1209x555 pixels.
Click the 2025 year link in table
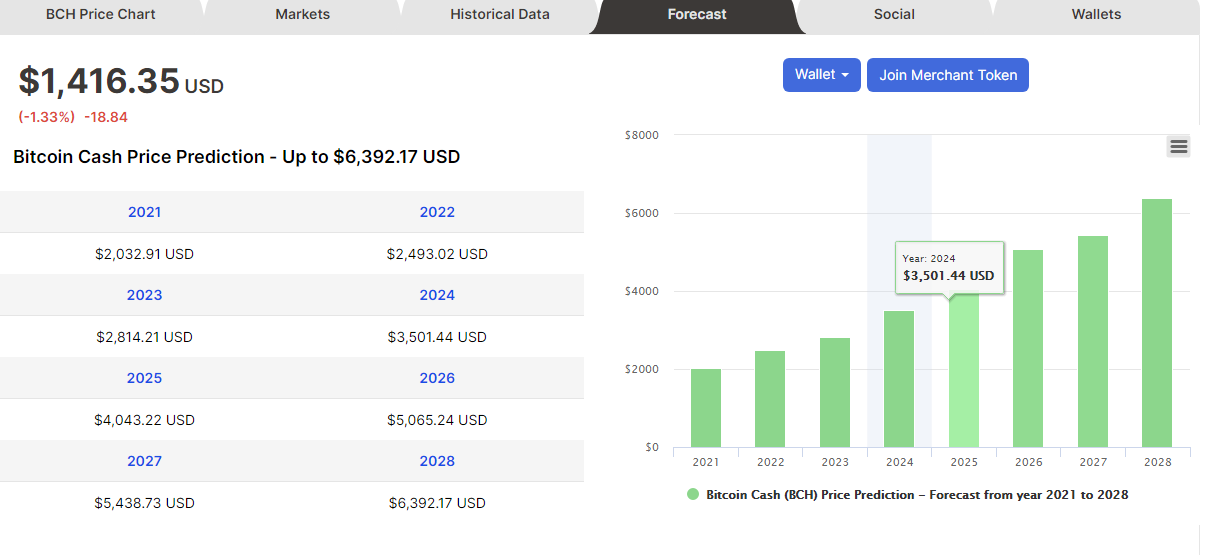(144, 378)
